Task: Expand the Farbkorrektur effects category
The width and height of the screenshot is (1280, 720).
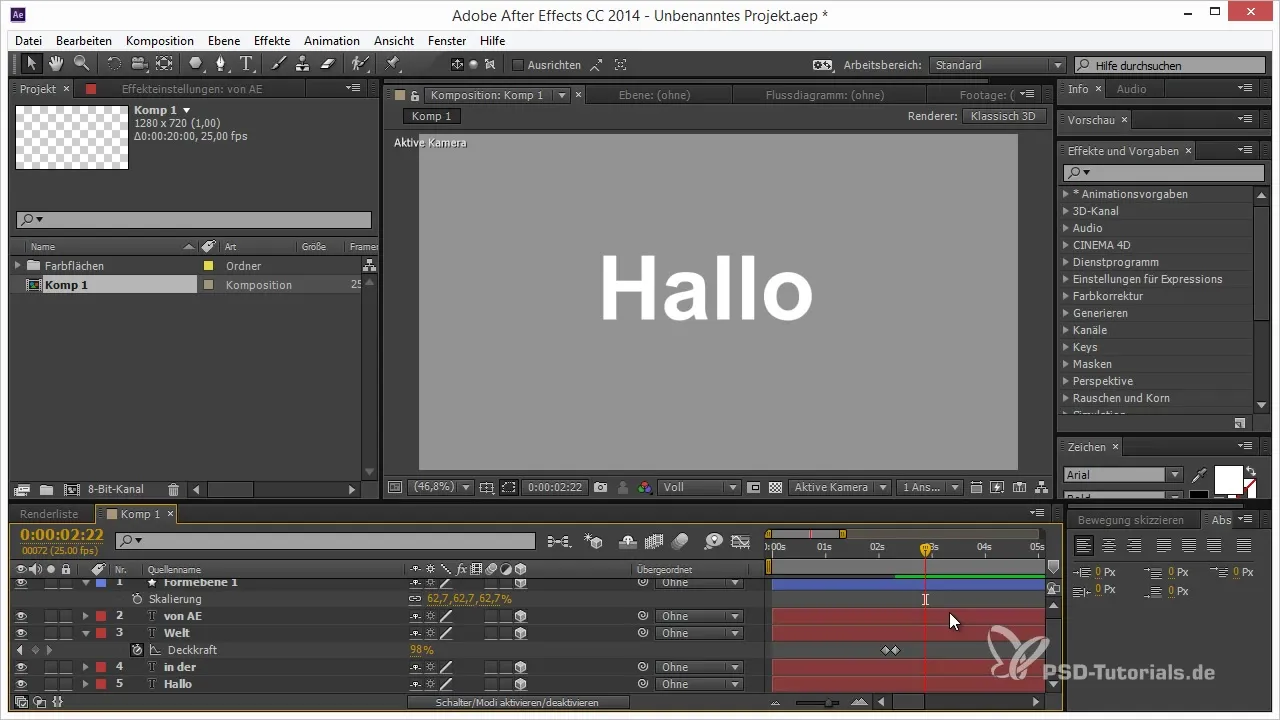Action: [1066, 296]
